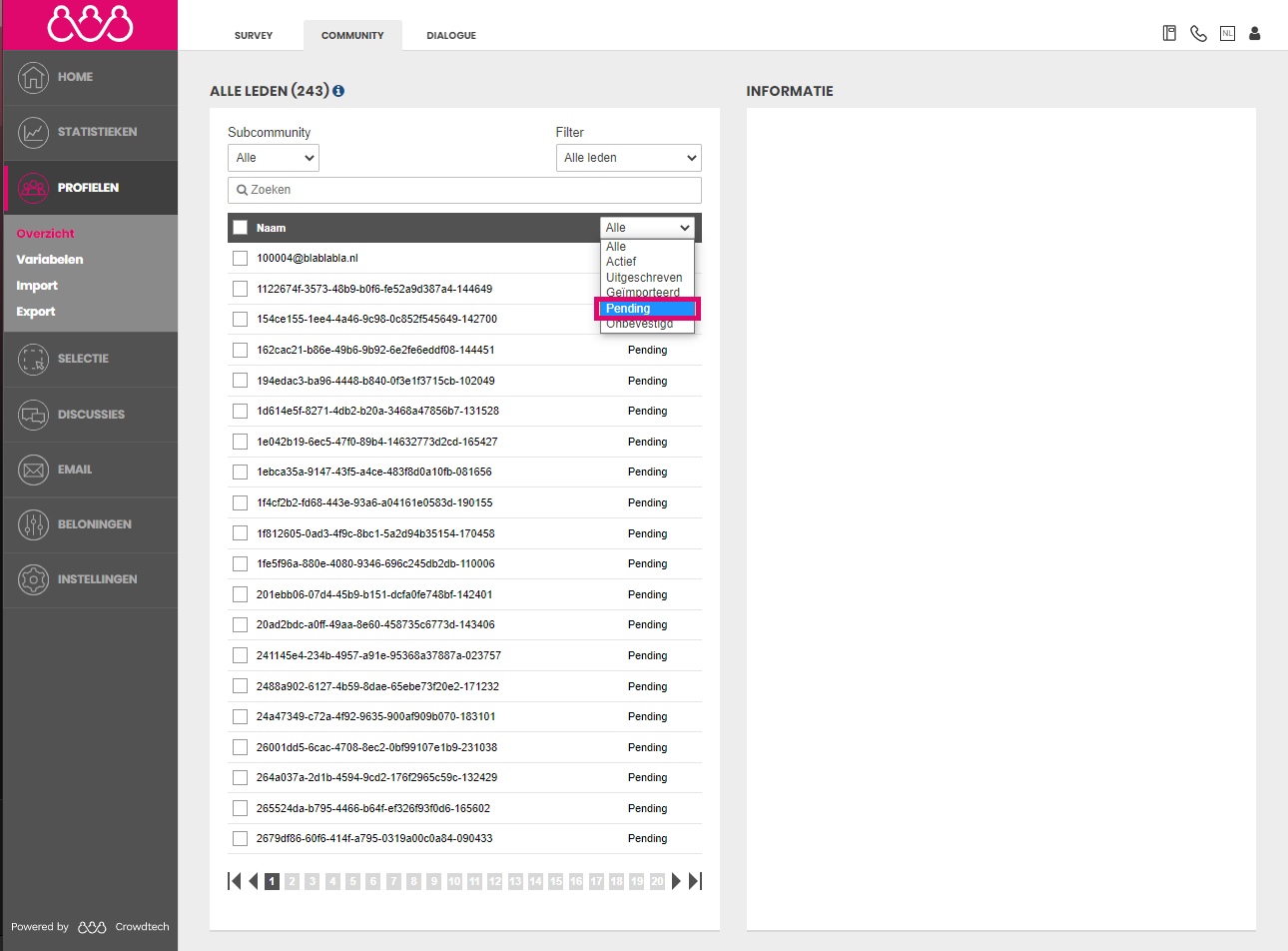
Task: Check the box for 100004@blablabla.nl
Action: coord(240,258)
